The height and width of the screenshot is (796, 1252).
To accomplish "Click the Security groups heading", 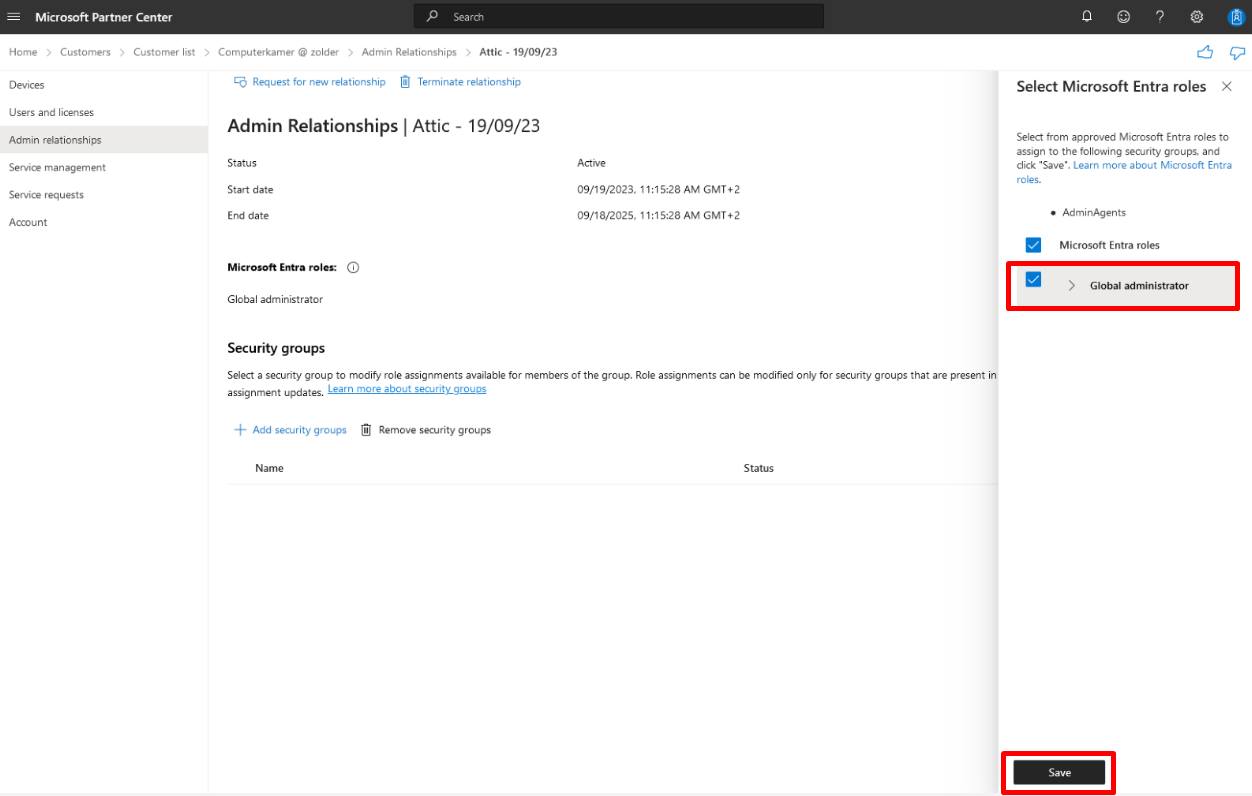I will (276, 348).
